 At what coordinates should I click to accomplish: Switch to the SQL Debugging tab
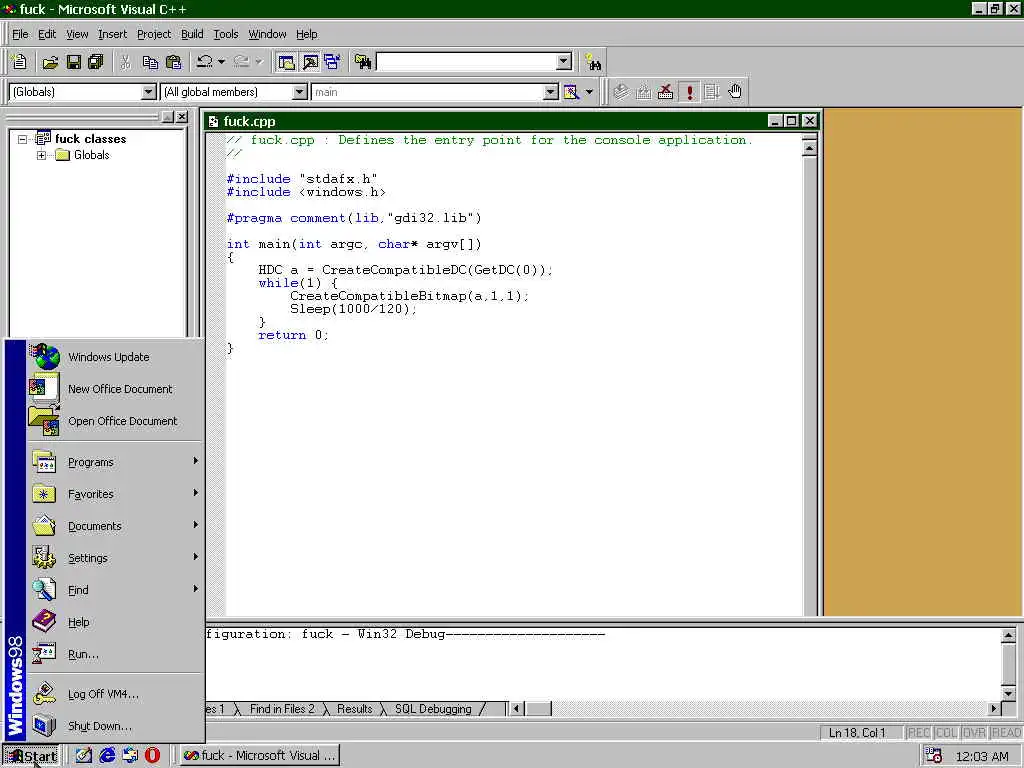[433, 709]
